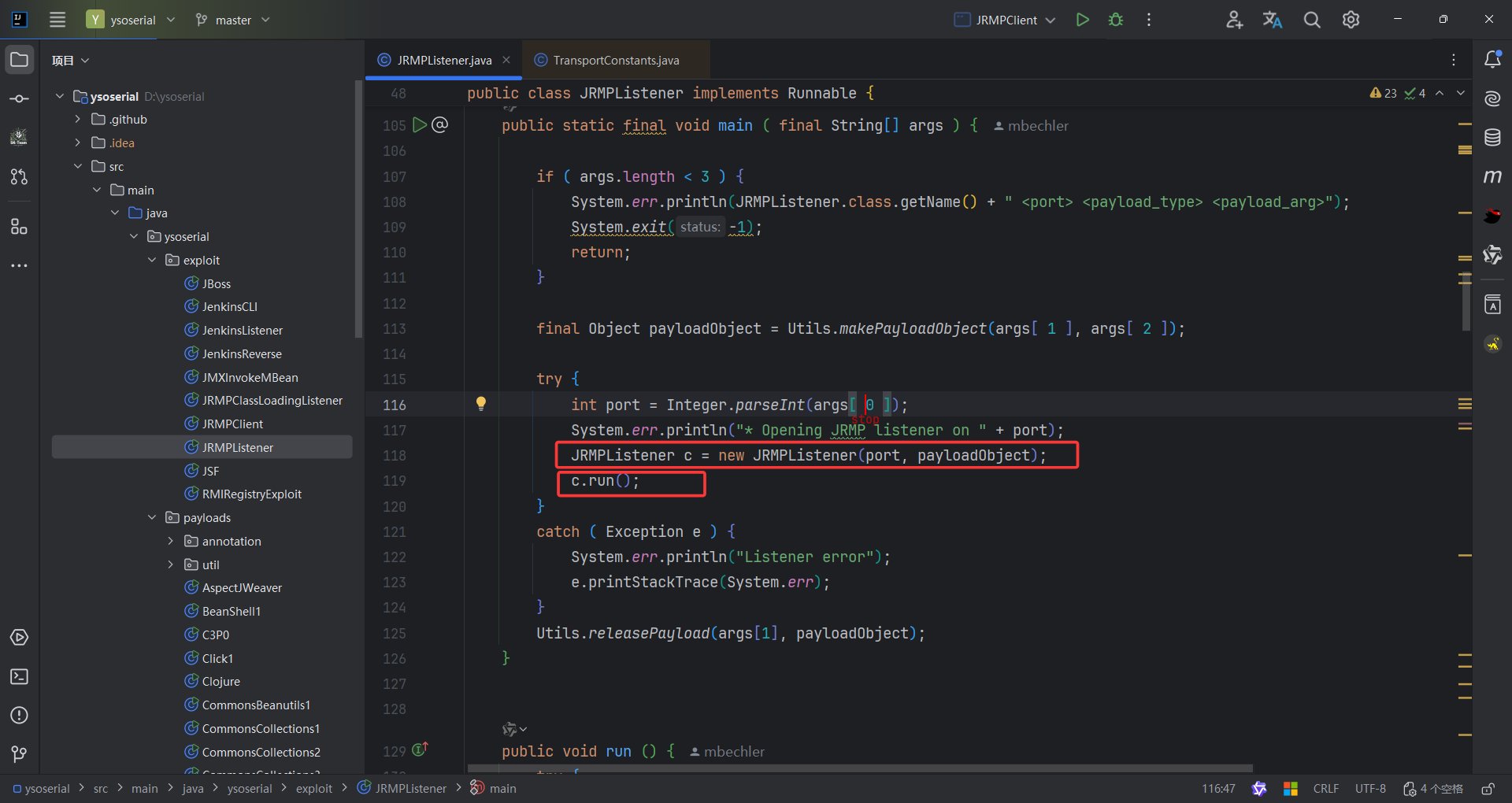The width and height of the screenshot is (1512, 803).
Task: Click mbechler author hint on main
Action: [x=1031, y=126]
